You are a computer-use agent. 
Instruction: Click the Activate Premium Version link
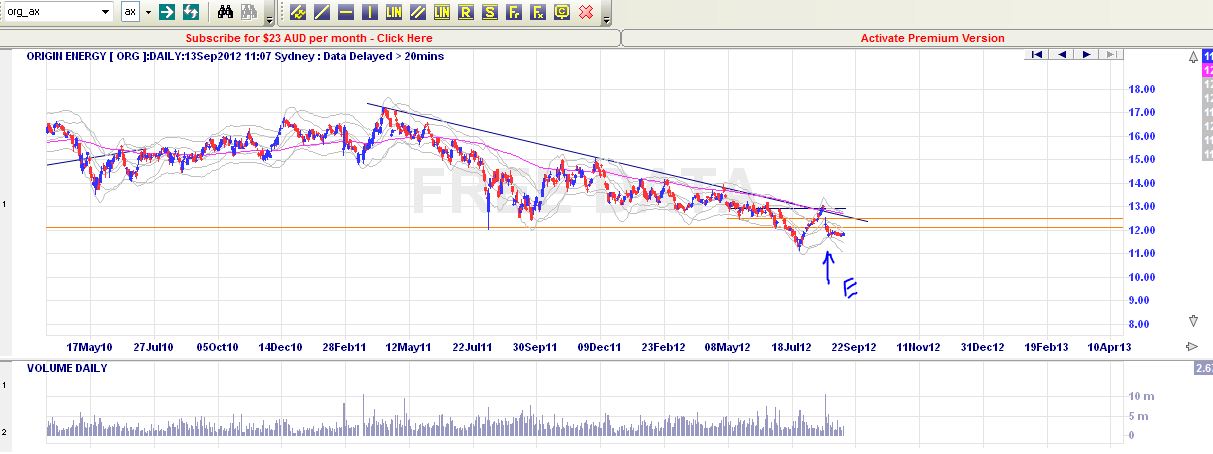point(933,38)
